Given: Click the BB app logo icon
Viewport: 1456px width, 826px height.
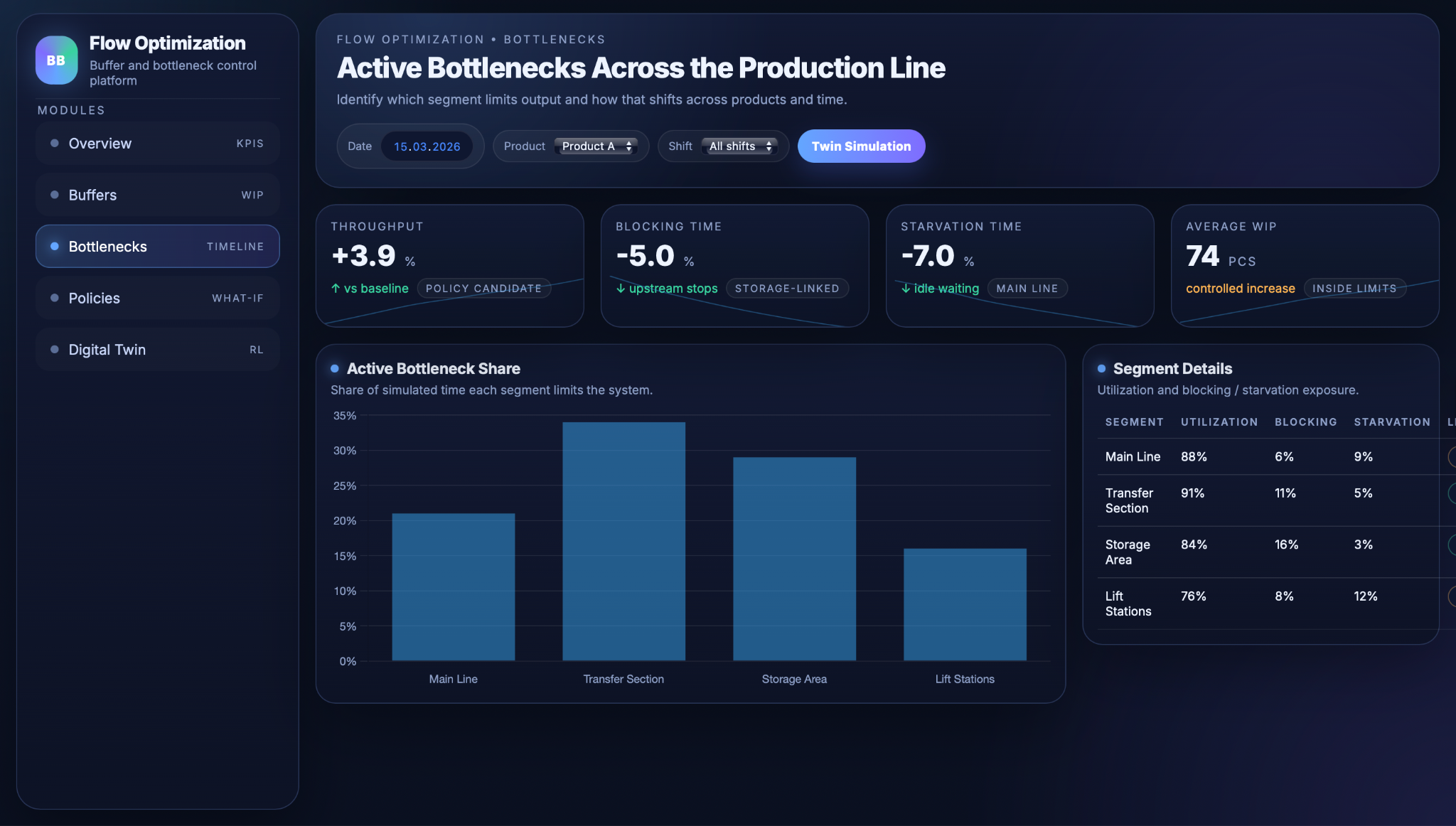Looking at the screenshot, I should [x=56, y=60].
